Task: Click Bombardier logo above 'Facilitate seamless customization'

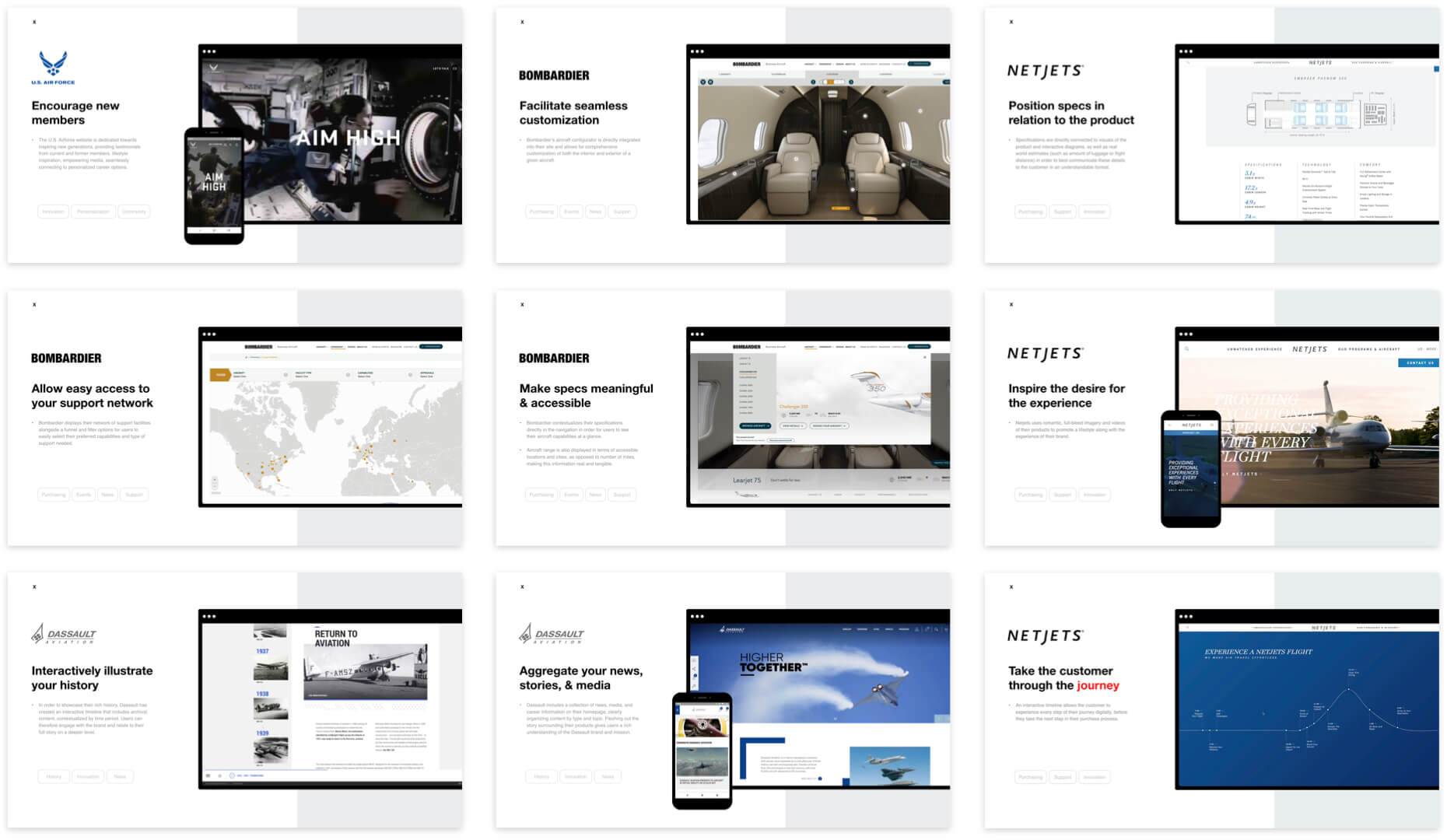Action: (x=554, y=75)
